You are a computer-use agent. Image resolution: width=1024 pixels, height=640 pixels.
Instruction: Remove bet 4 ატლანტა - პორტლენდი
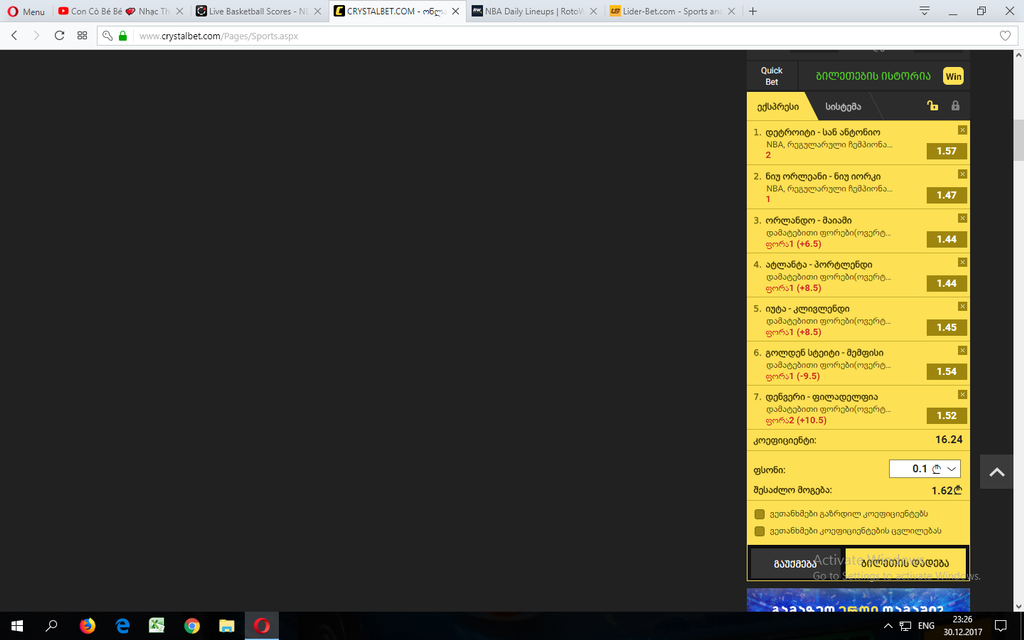tap(962, 263)
